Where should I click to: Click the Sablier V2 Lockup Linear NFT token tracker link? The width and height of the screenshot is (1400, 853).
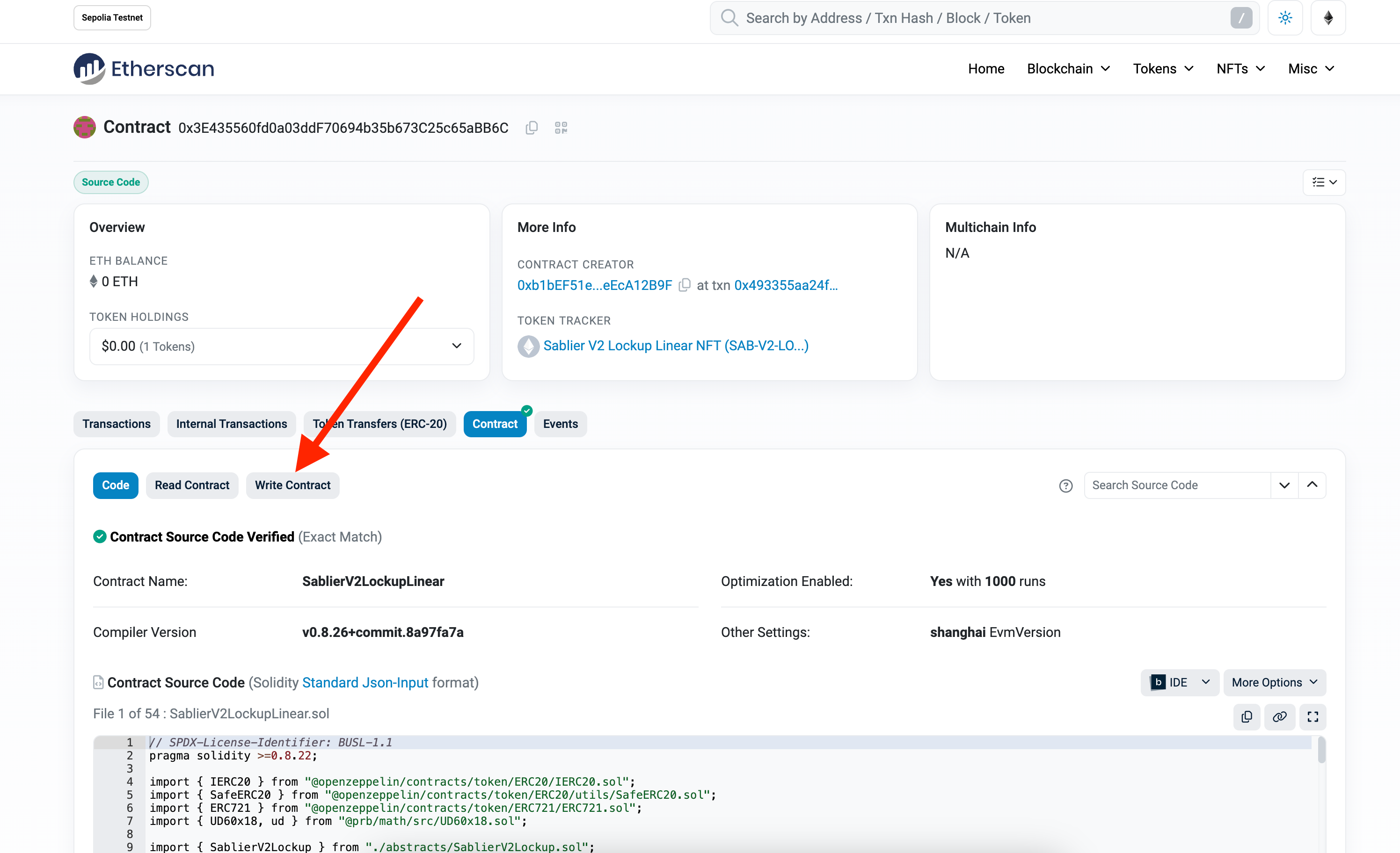677,345
